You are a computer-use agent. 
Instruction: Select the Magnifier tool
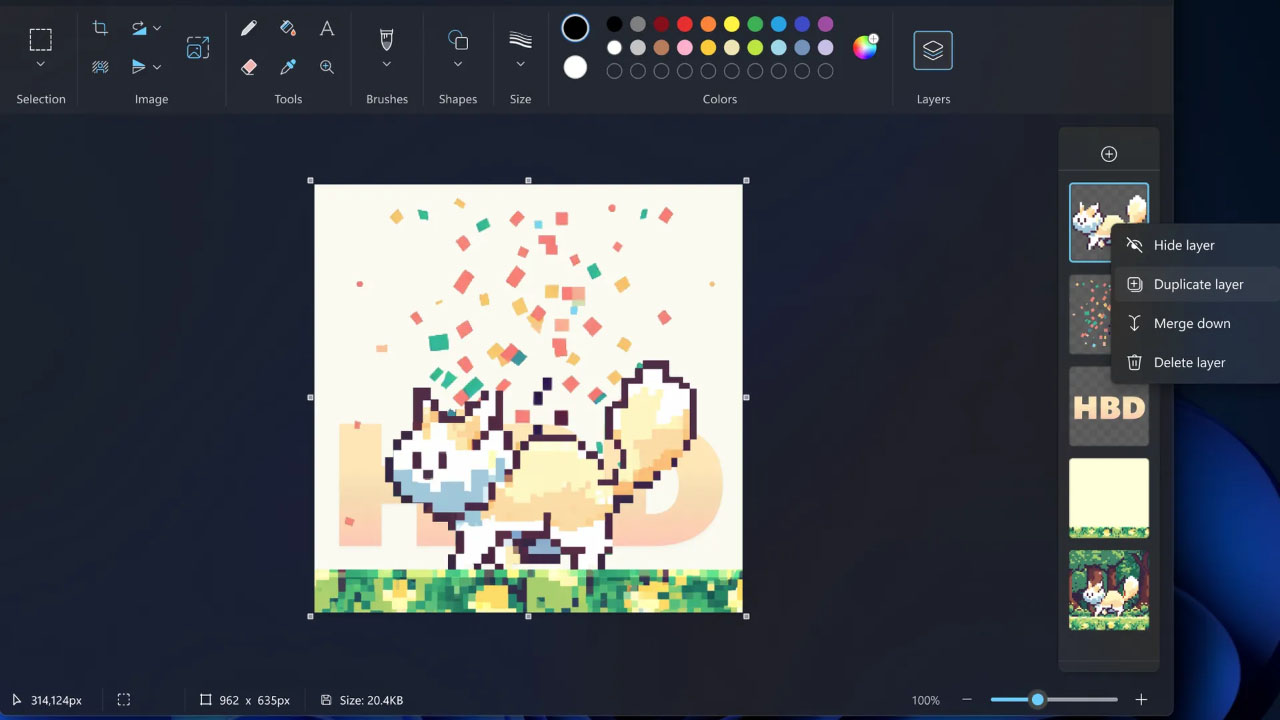(x=327, y=67)
